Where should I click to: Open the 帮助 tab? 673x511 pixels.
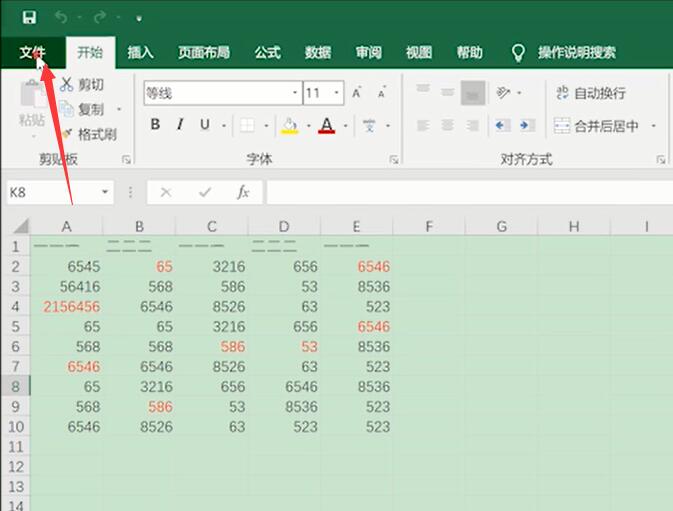[470, 53]
